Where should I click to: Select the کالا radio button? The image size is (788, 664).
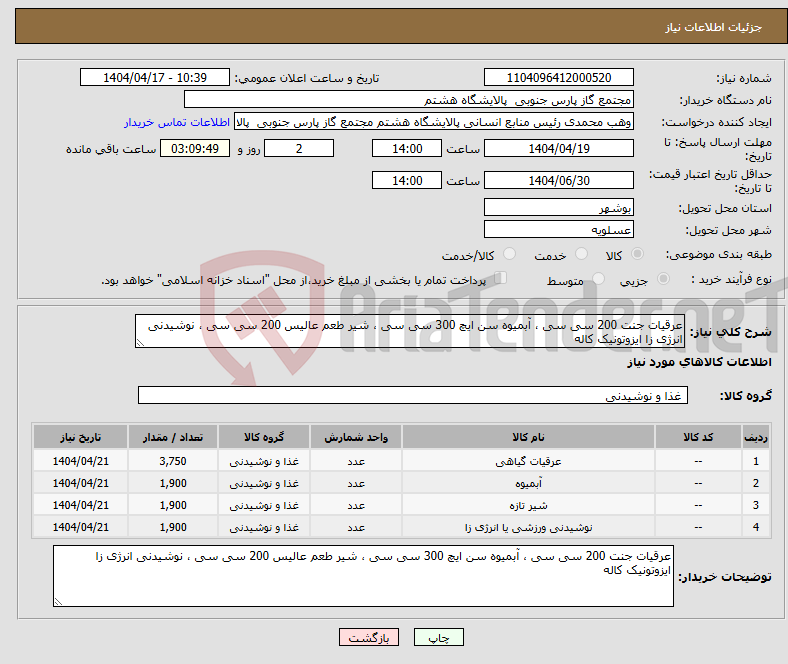pos(637,254)
